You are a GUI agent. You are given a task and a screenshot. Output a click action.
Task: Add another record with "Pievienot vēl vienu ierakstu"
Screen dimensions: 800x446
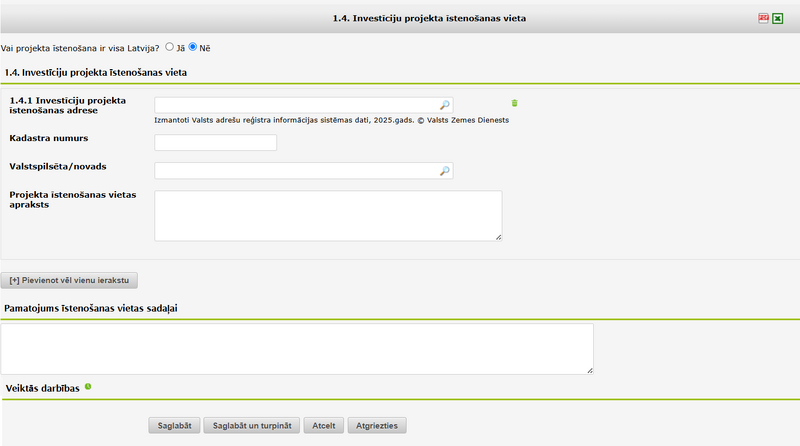(x=70, y=280)
